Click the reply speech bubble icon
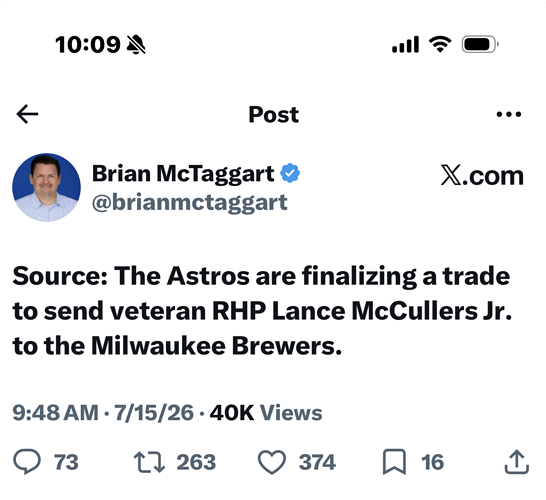Screen dimensions: 546x500 coord(27,462)
